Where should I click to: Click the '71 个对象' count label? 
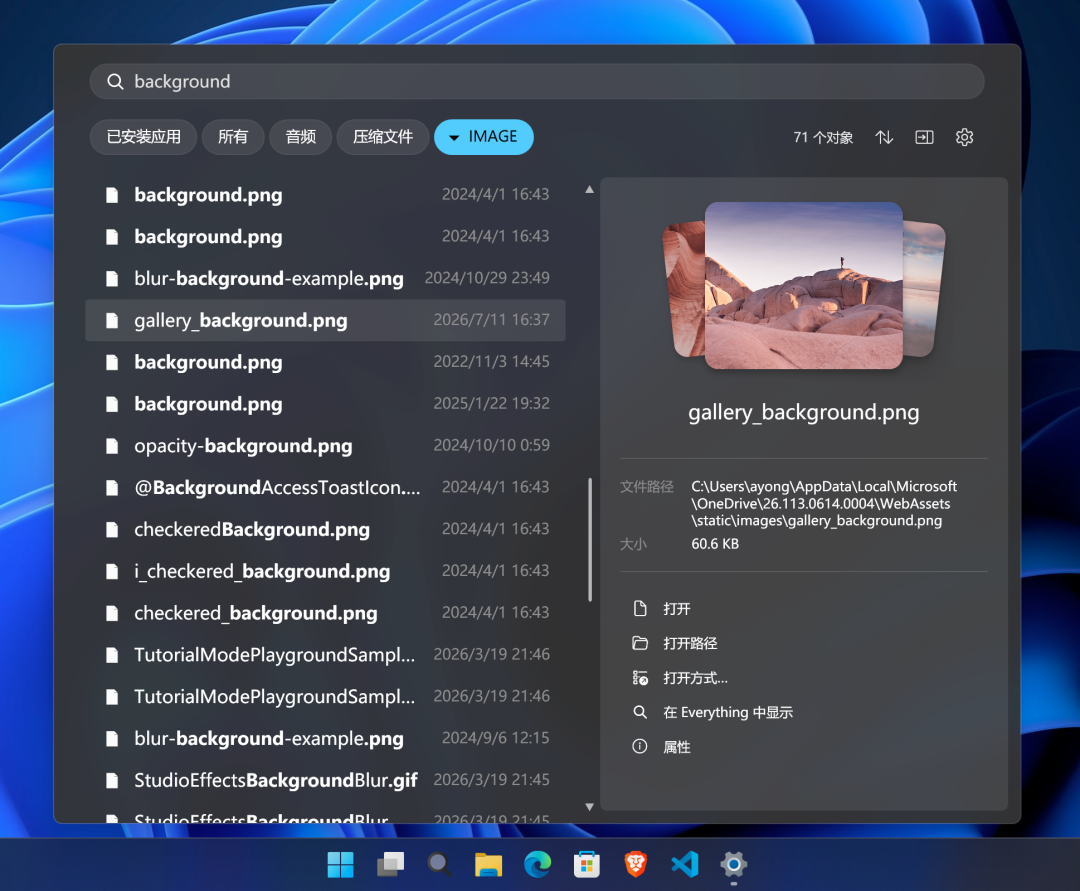click(x=823, y=137)
